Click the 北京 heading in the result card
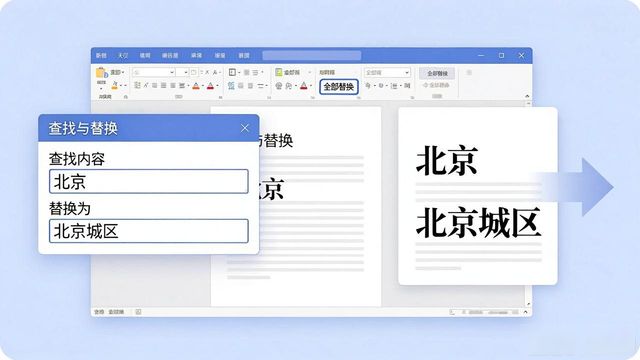640x360 pixels. point(447,160)
